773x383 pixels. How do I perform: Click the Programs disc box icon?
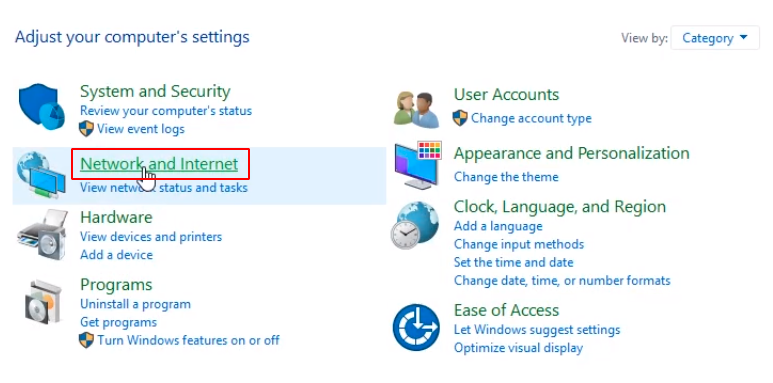pos(43,302)
